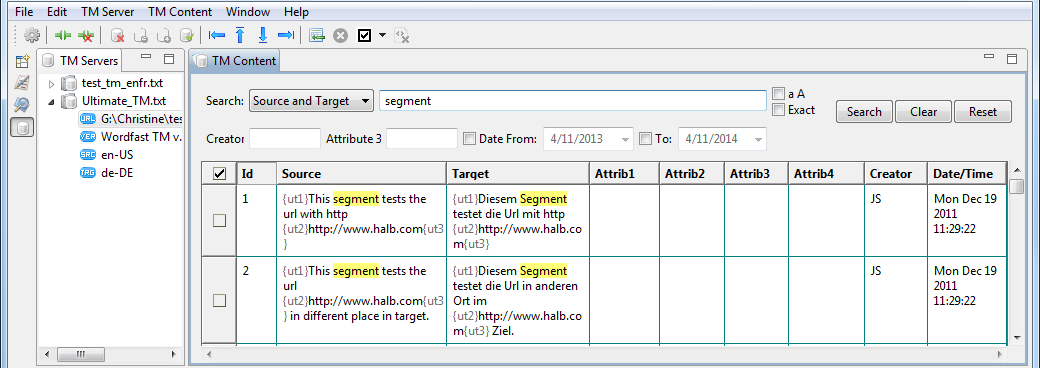Click the Reset button
The width and height of the screenshot is (1040, 368).
[x=983, y=112]
